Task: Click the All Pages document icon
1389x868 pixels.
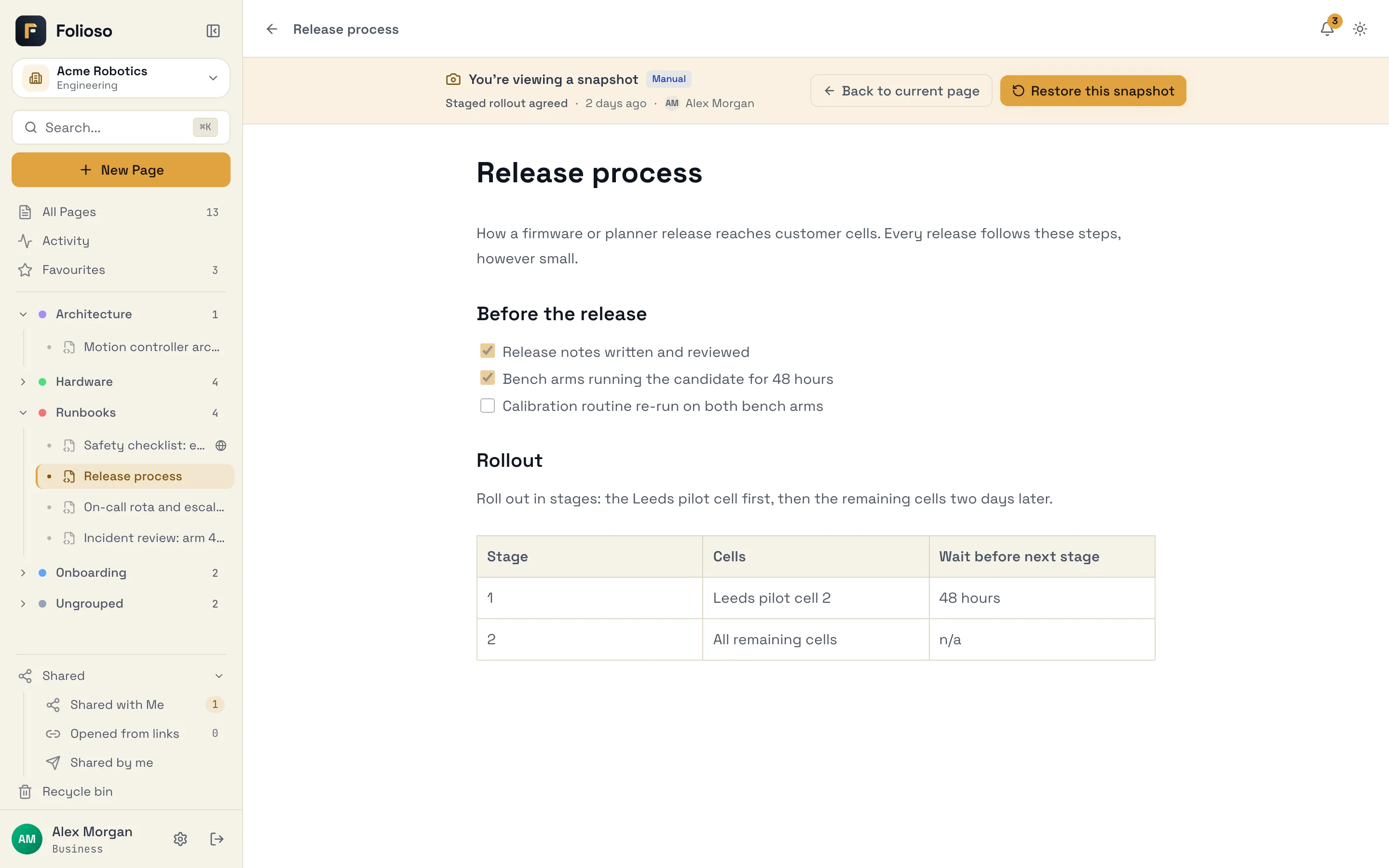Action: pos(25,212)
